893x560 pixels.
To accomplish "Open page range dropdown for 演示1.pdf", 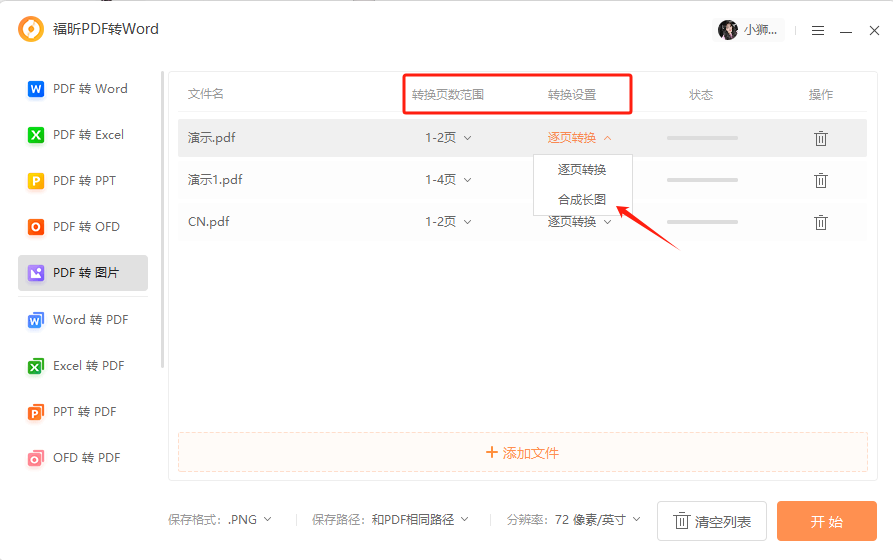I will pyautogui.click(x=448, y=180).
